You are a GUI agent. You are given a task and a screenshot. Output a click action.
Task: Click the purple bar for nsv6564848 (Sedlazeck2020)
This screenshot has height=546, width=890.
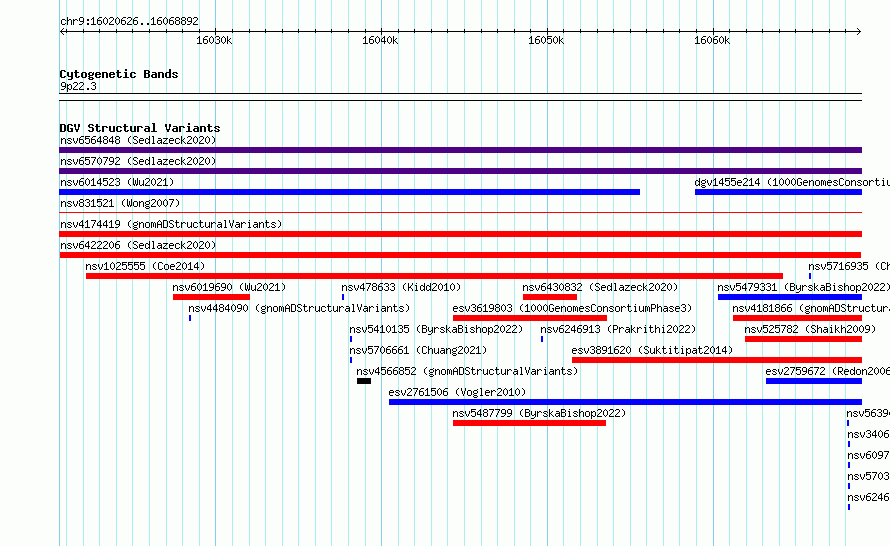click(460, 150)
